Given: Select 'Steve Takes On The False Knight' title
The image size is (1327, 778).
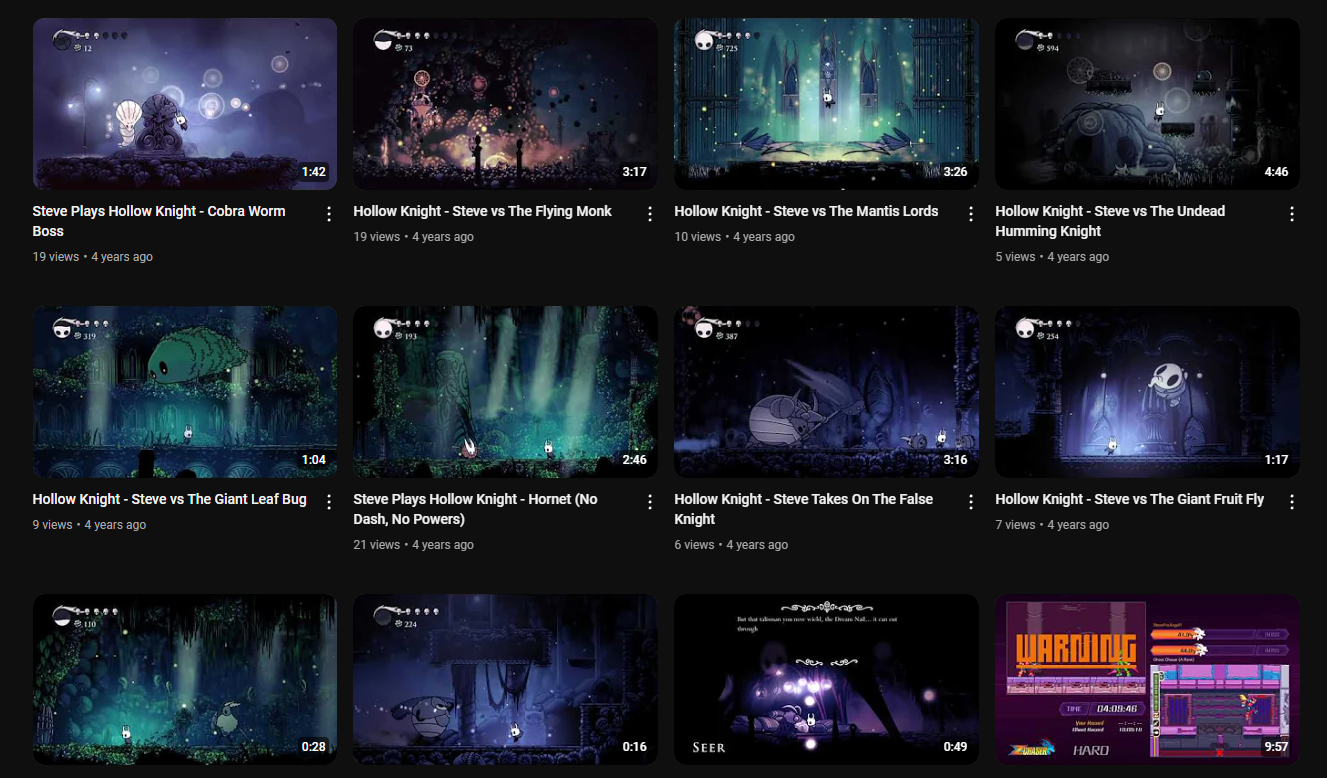Looking at the screenshot, I should (x=803, y=508).
